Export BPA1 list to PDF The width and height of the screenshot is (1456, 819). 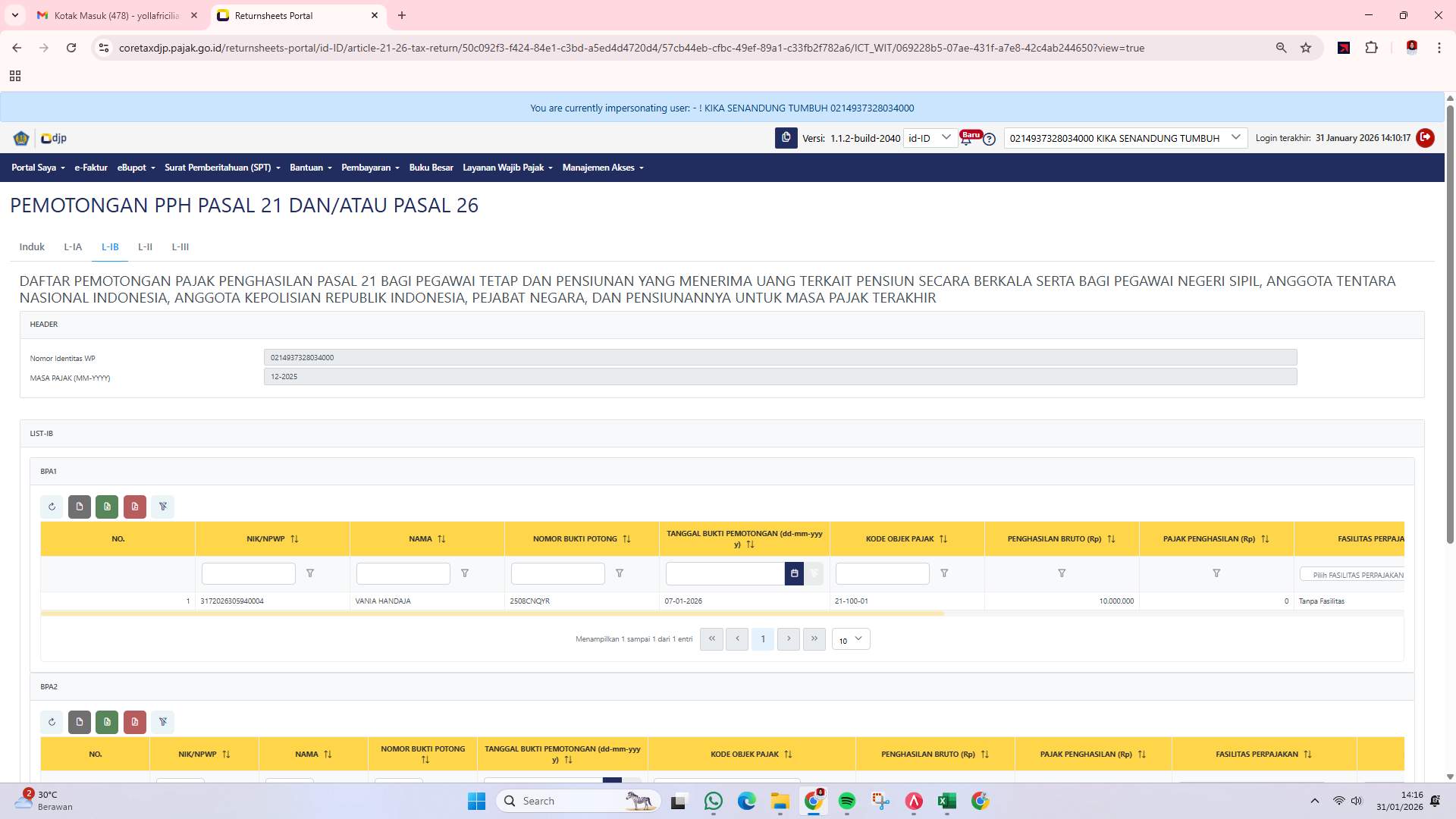click(135, 507)
